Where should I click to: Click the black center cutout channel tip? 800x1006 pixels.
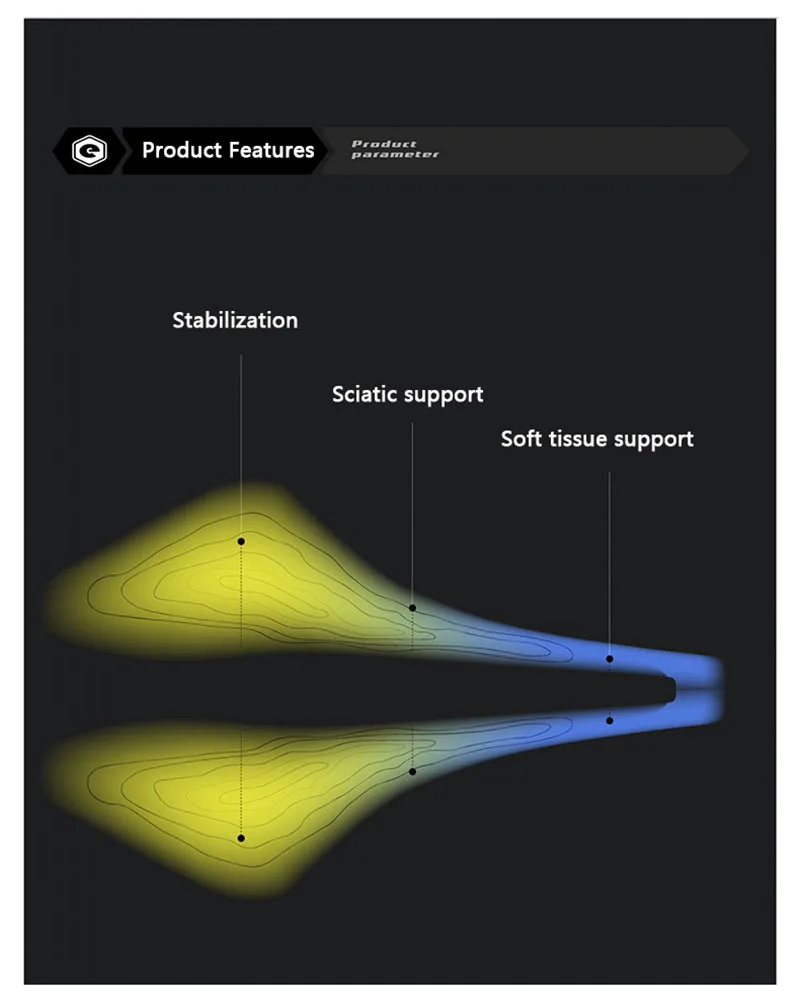pyautogui.click(x=668, y=690)
